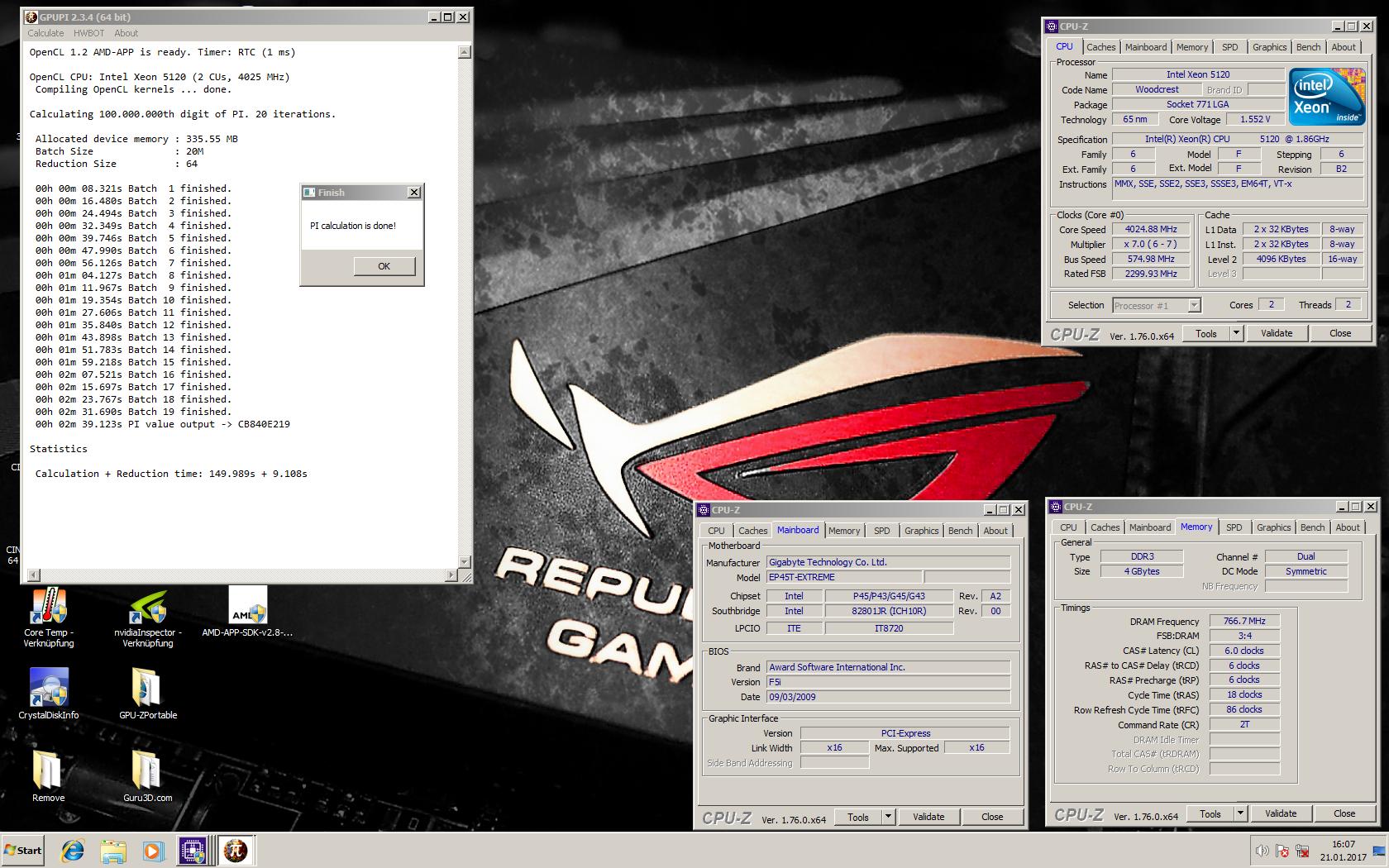This screenshot has width=1389, height=868.
Task: Open the CrystalDiskInfo desktop icon
Action: [x=48, y=694]
